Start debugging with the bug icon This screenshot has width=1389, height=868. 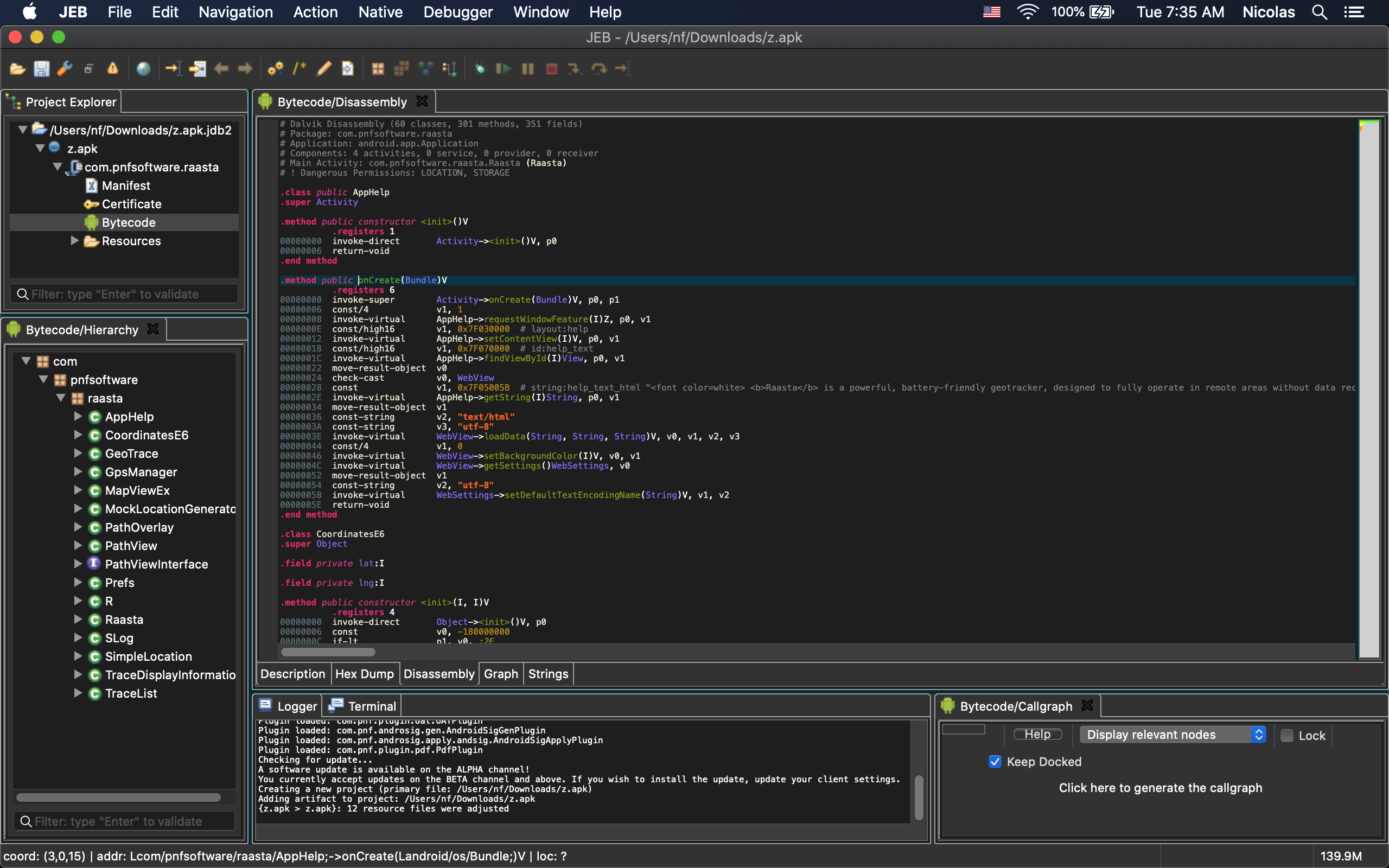click(x=479, y=69)
